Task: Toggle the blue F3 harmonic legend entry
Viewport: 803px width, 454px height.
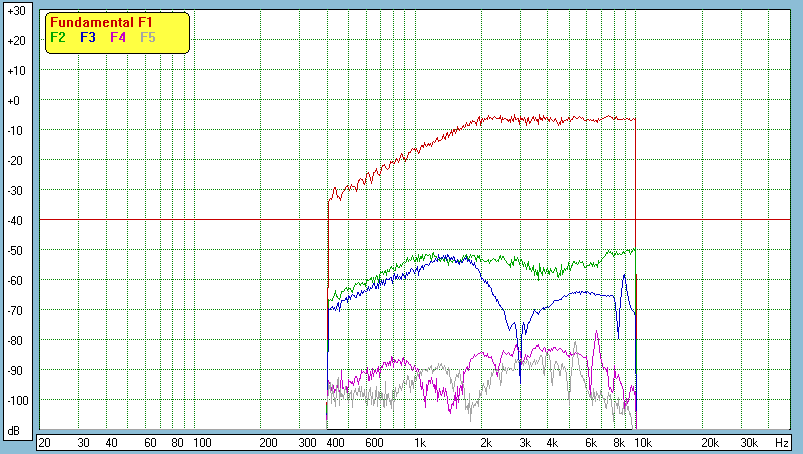Action: [88, 37]
